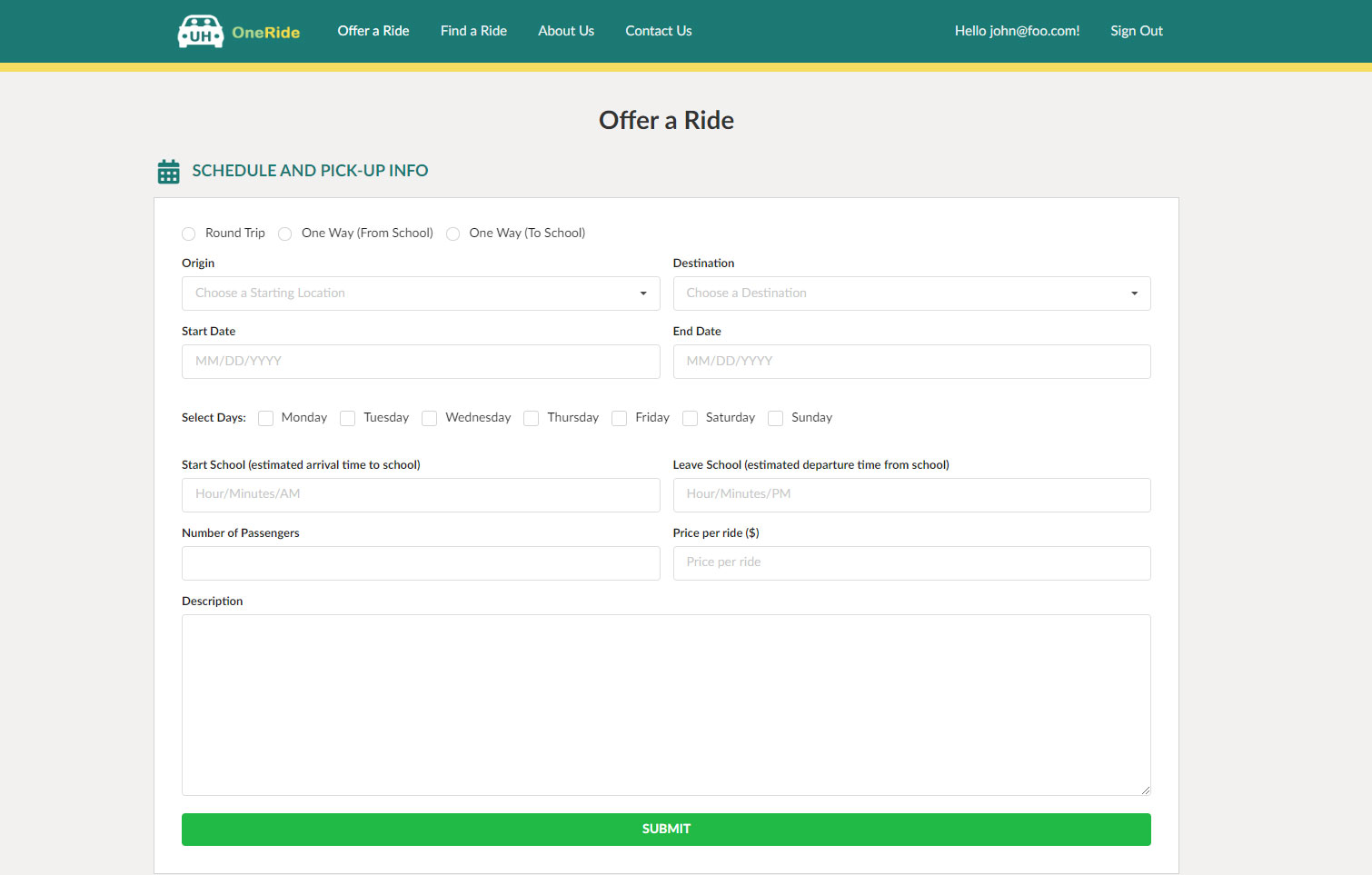
Task: Select the Round Trip radio button
Action: (x=189, y=234)
